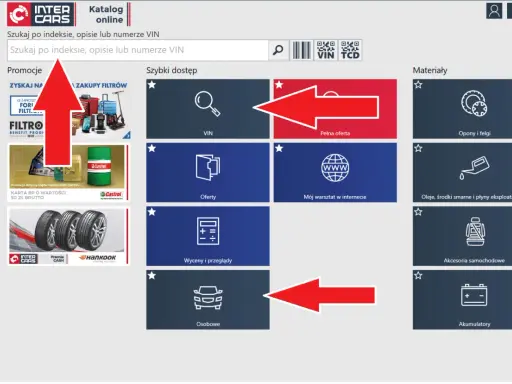
Task: Toggle favorite star on Akcesoria samochodowe
Action: tap(418, 212)
